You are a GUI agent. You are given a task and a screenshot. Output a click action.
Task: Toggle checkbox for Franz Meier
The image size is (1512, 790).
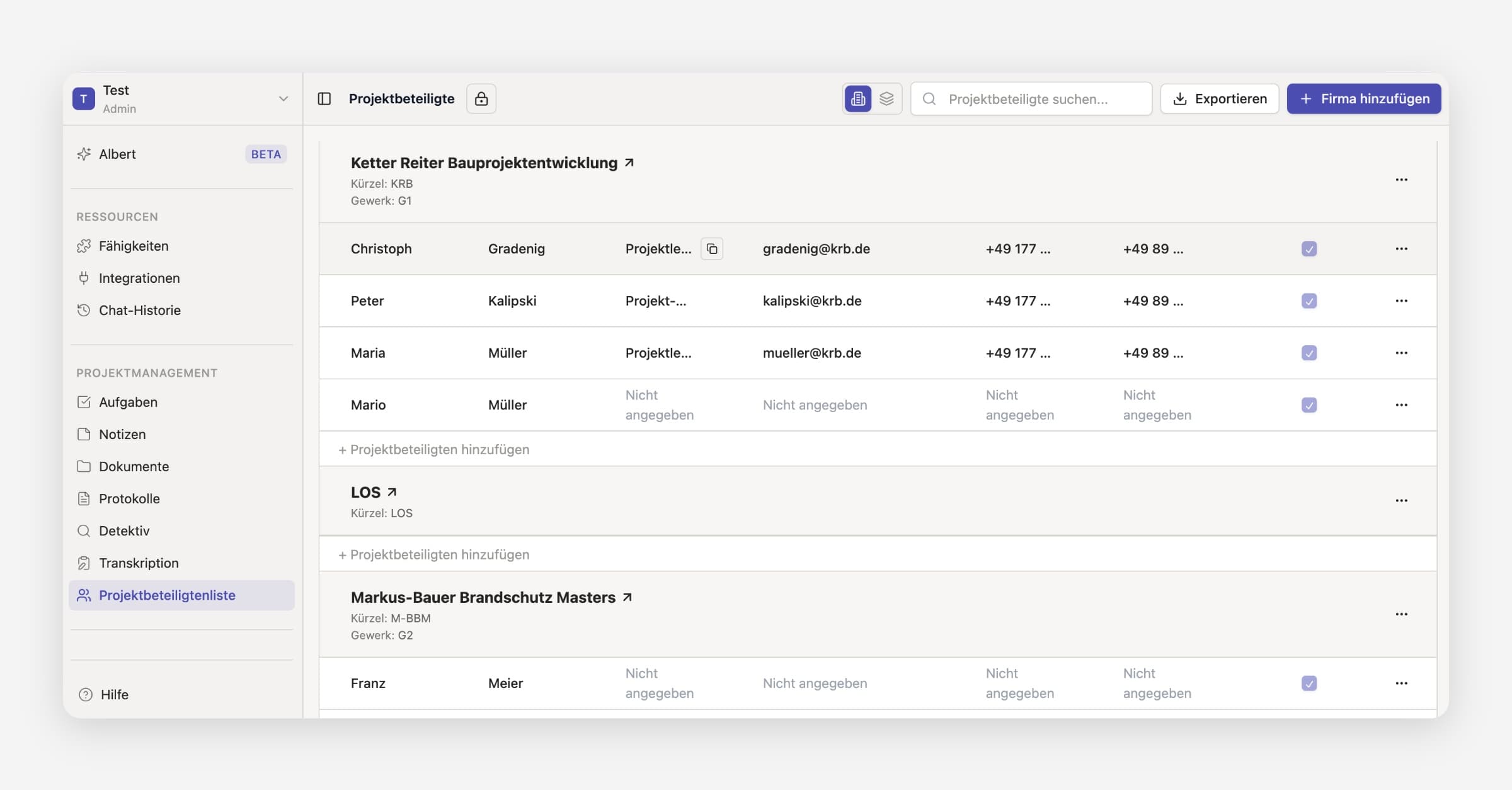[x=1309, y=684]
